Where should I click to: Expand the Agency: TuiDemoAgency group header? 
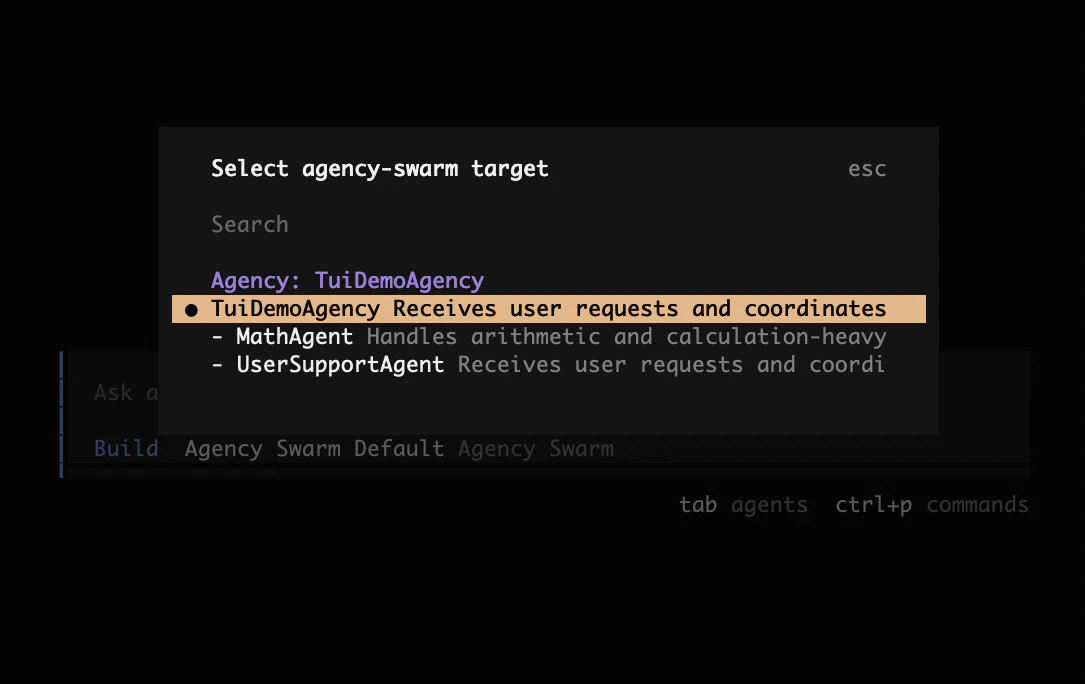pos(347,281)
